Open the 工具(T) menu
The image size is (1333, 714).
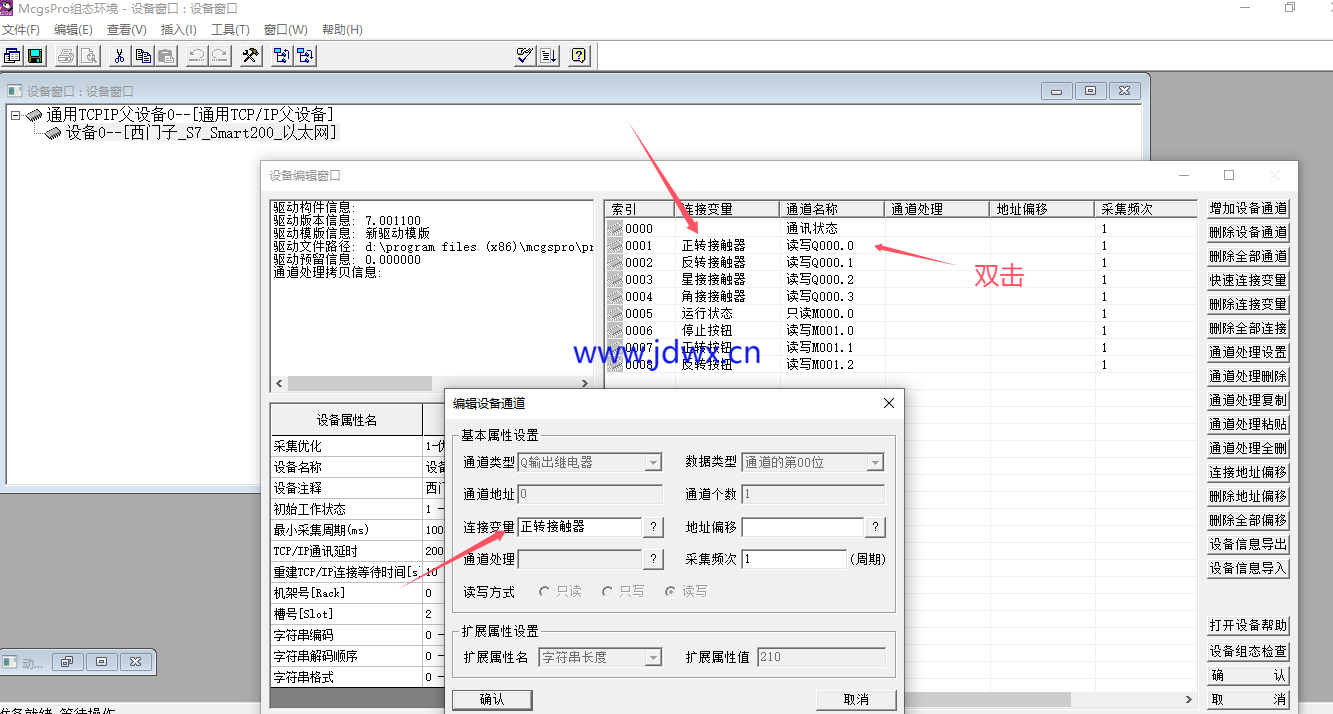point(231,30)
